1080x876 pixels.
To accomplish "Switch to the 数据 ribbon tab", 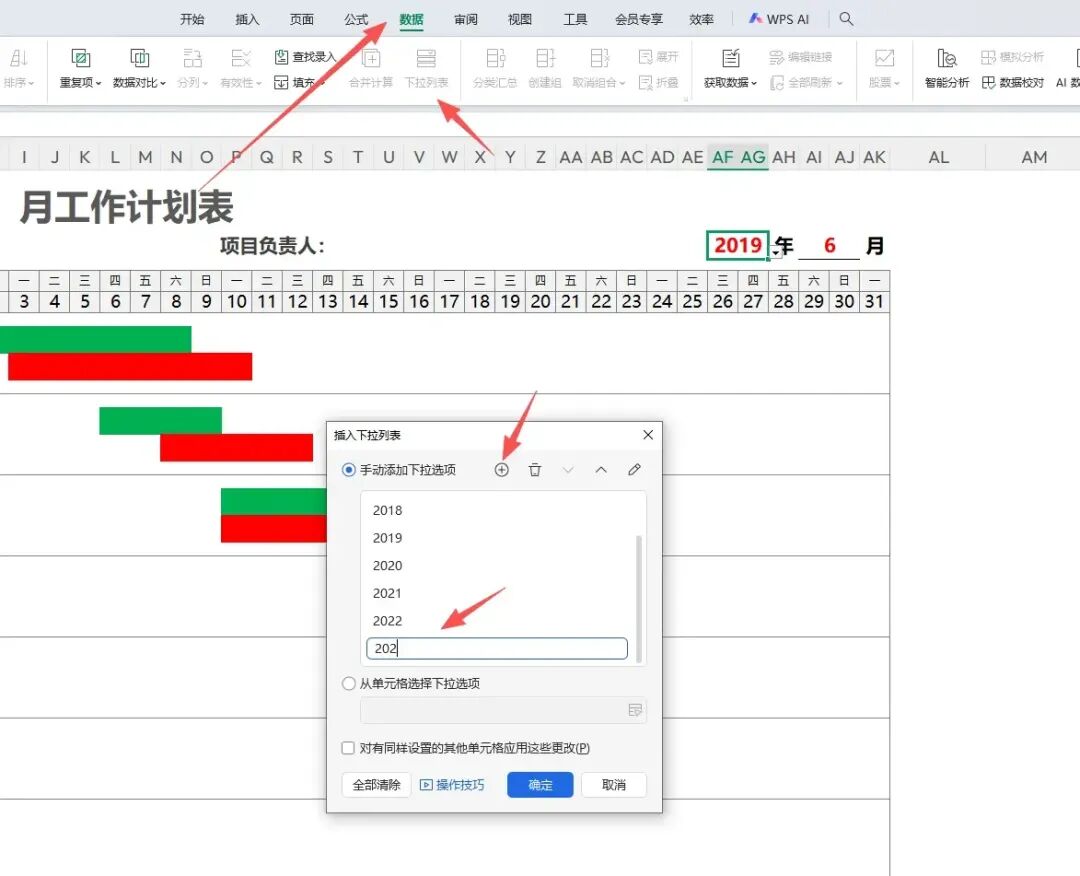I will pos(411,19).
